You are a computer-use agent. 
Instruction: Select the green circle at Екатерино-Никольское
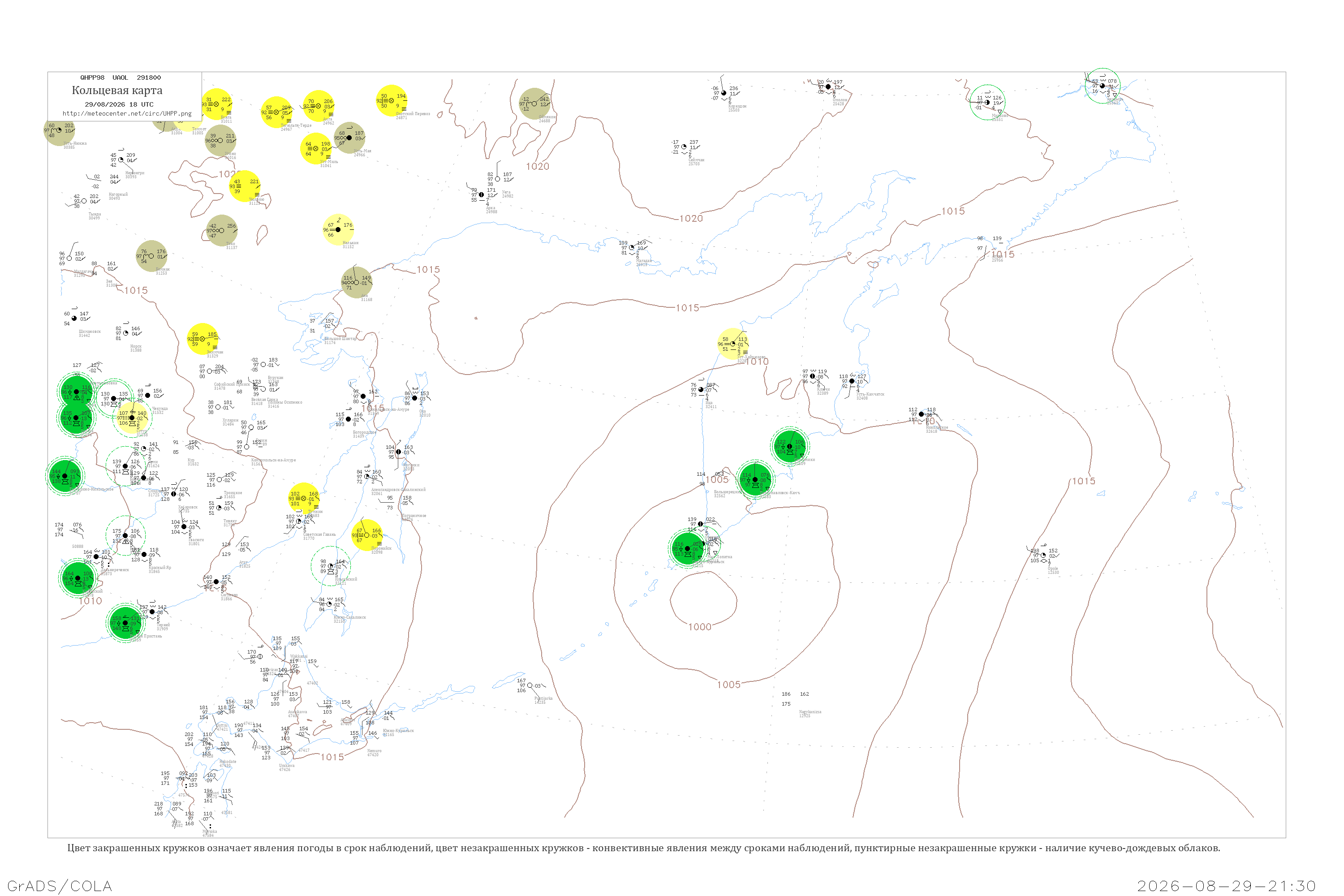point(65,475)
